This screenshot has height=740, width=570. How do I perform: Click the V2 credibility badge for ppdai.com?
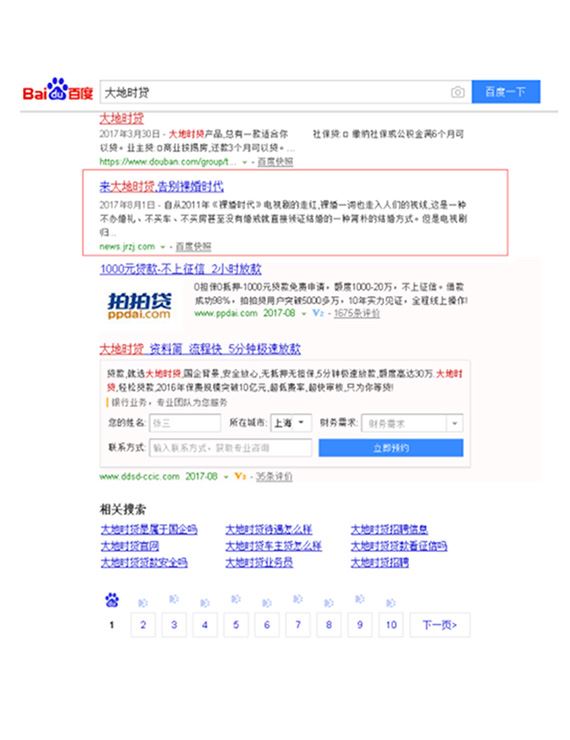(318, 313)
